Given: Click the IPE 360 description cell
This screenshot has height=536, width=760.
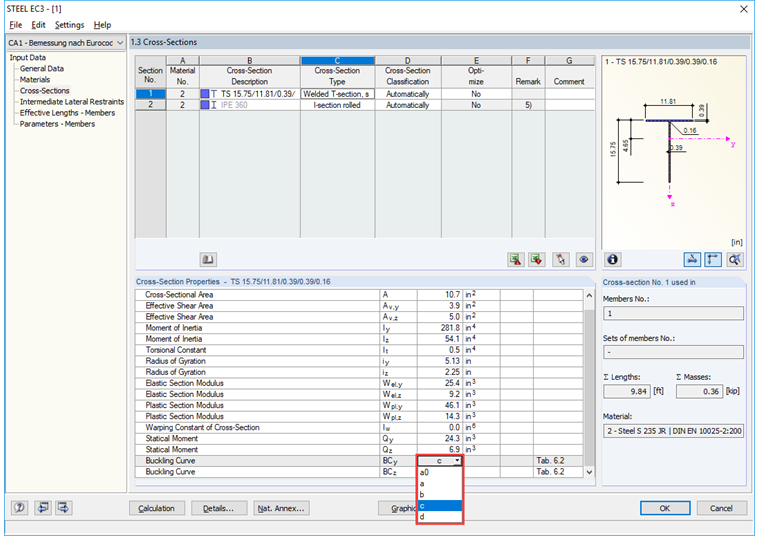Looking at the screenshot, I should coord(250,105).
